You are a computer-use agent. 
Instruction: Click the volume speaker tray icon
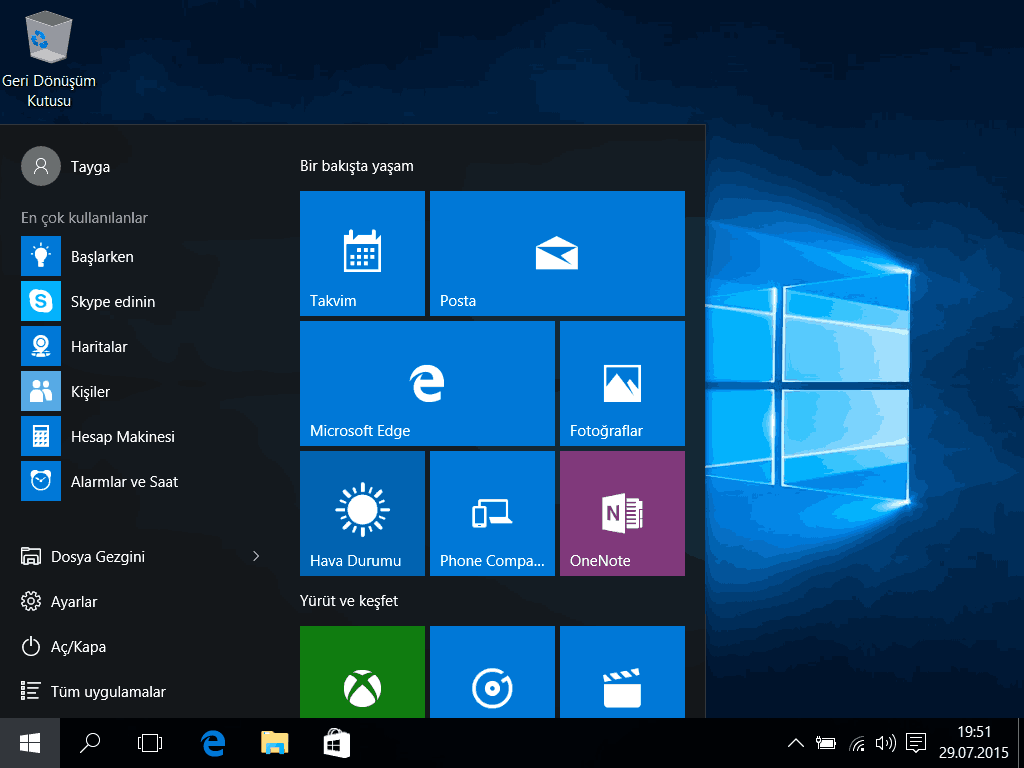click(x=886, y=743)
